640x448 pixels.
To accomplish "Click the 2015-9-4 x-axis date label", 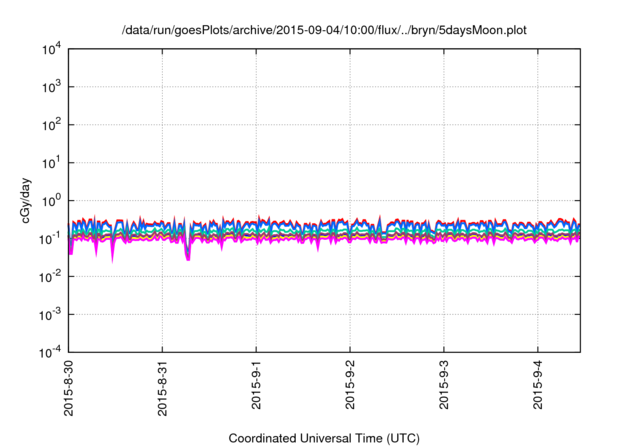I will tap(538, 385).
